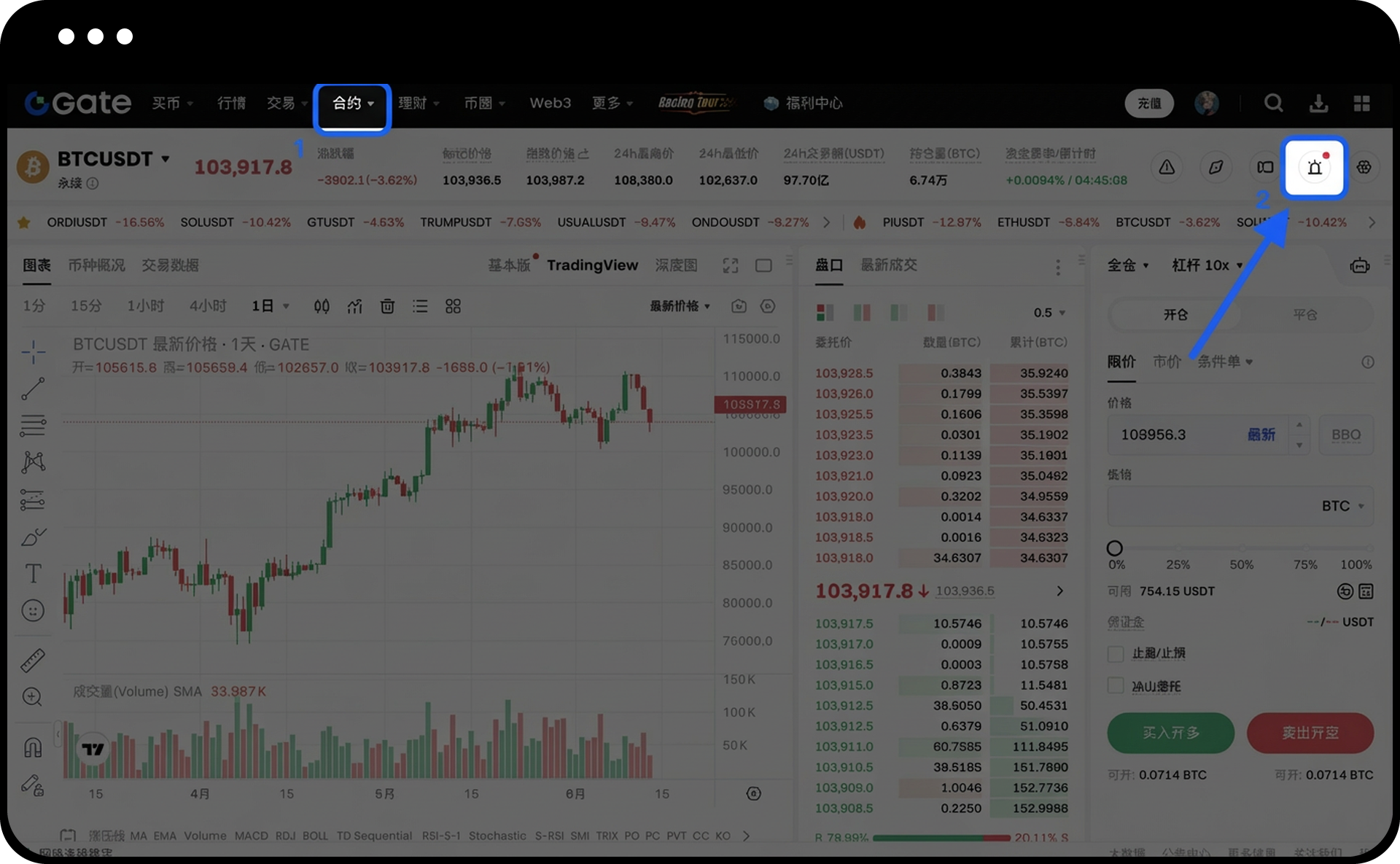Viewport: 1400px width, 864px height.
Task: Expand the 合约 navigation dropdown
Action: (352, 104)
